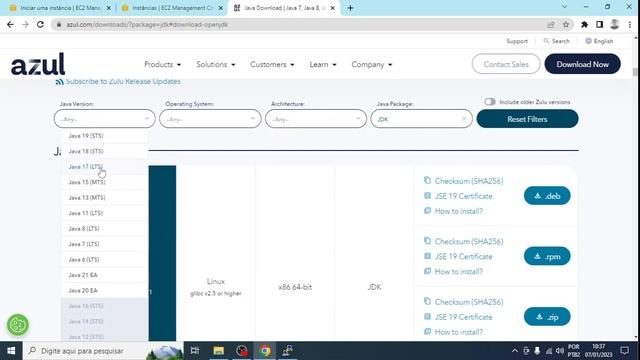Select Java 6 (LTS) from the list
640x360 pixels.
pyautogui.click(x=104, y=260)
